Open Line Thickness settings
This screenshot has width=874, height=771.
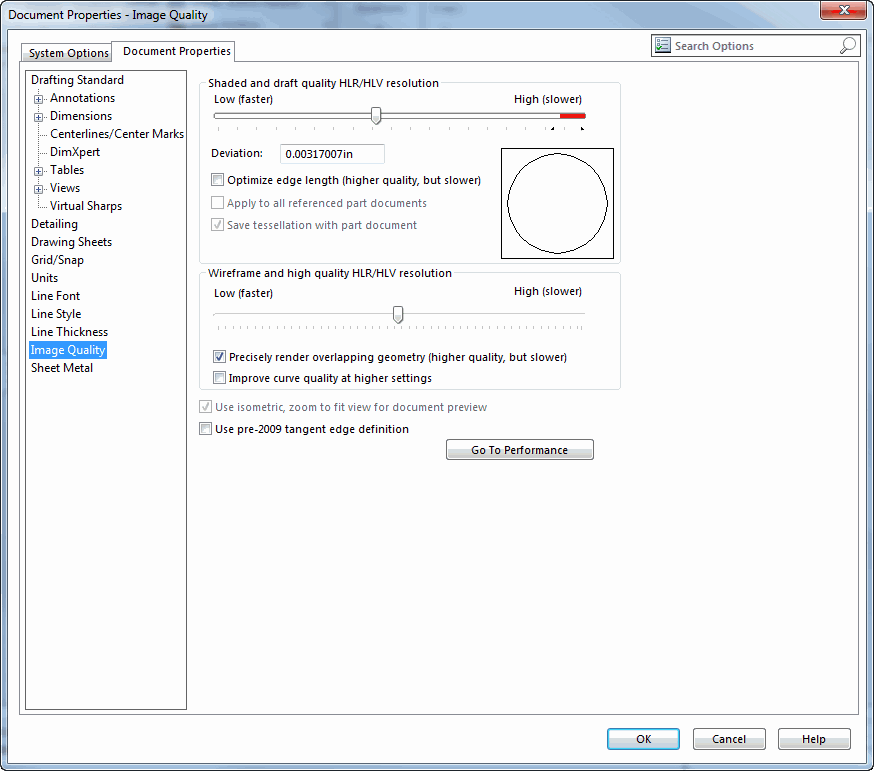pos(70,332)
